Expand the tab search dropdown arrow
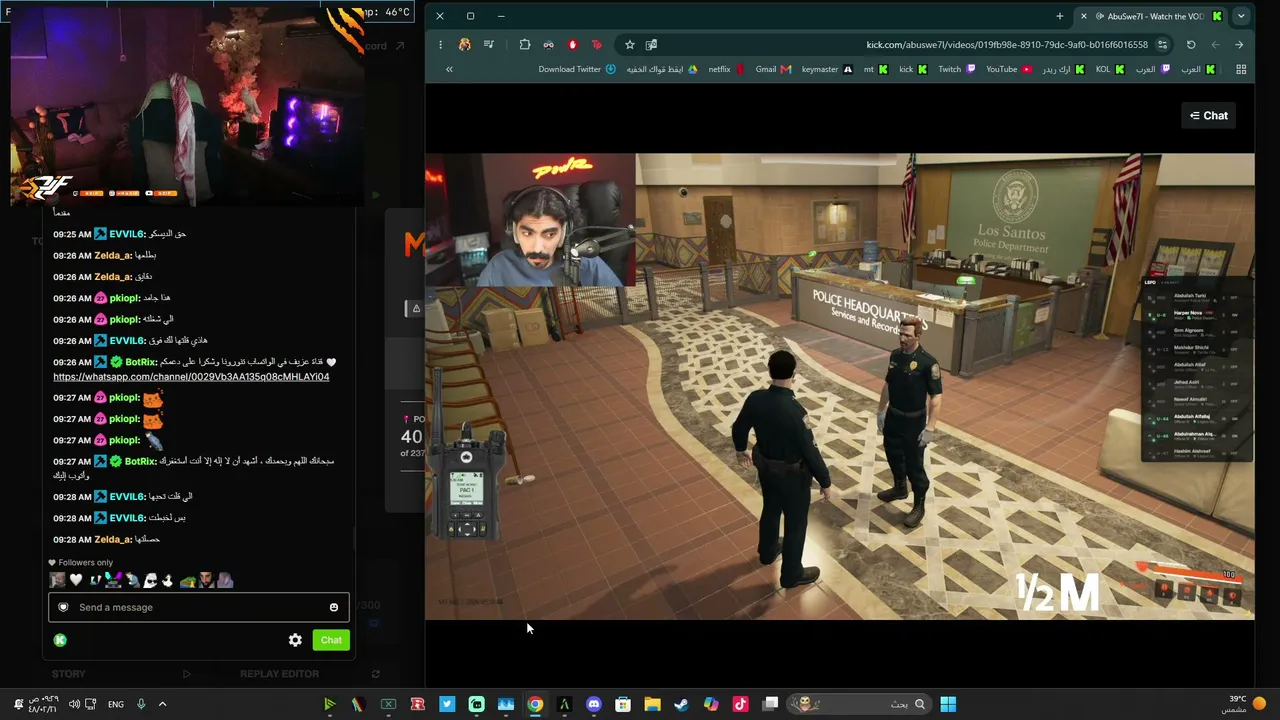The image size is (1280, 720). 1241,16
